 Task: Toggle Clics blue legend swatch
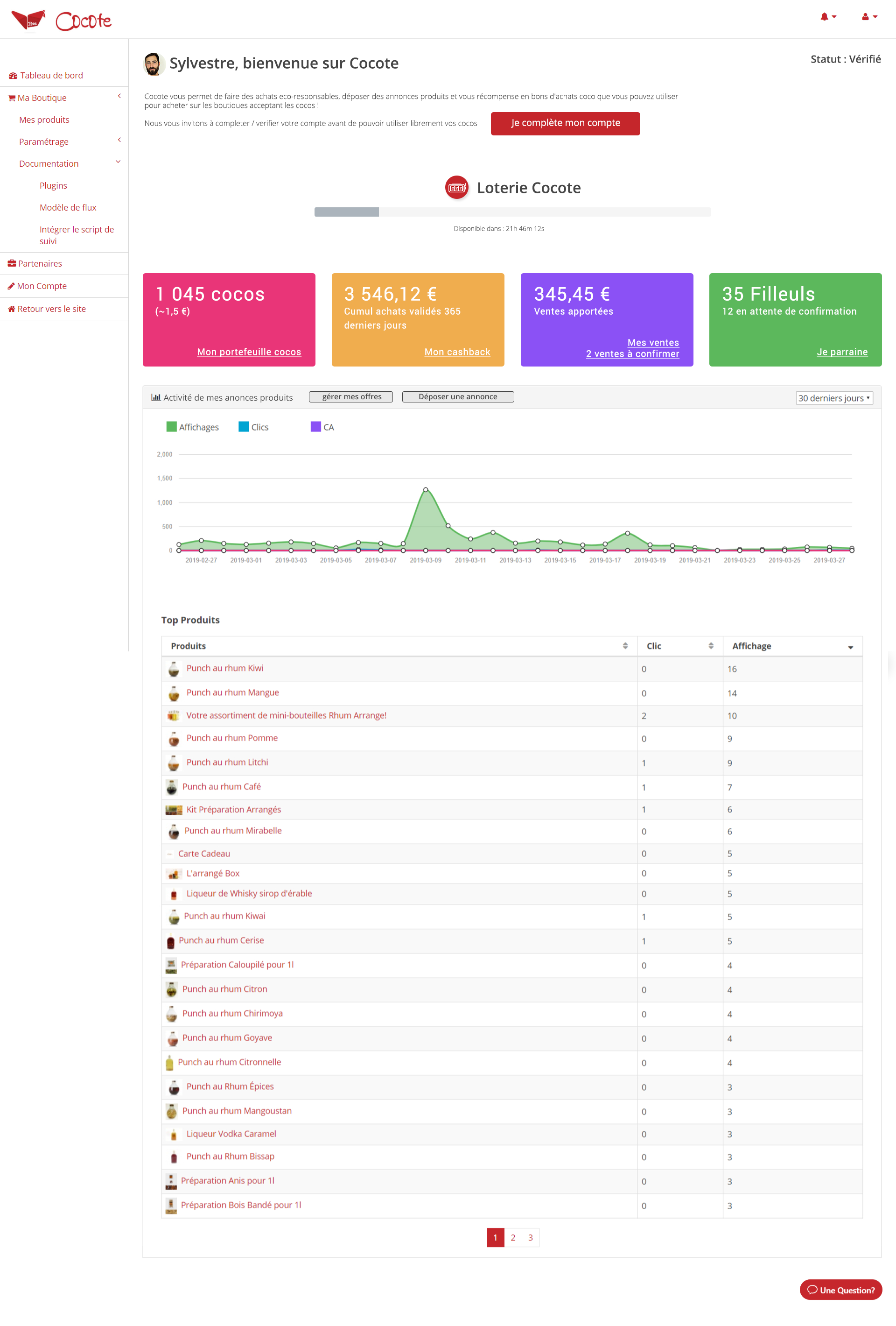click(244, 427)
